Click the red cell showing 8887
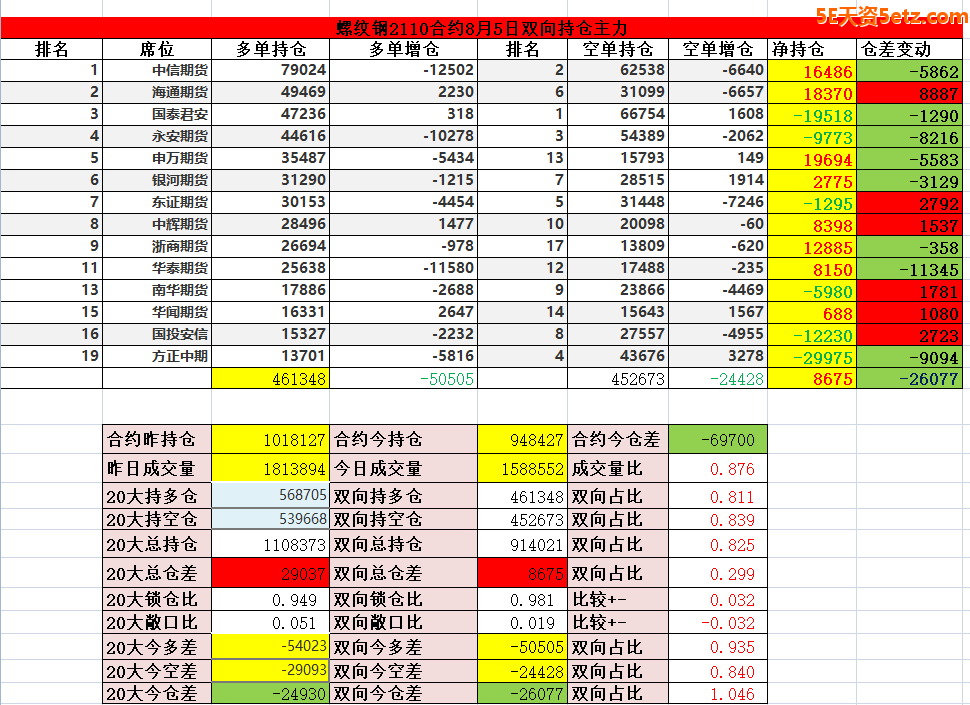Image resolution: width=970 pixels, height=705 pixels. click(x=914, y=93)
